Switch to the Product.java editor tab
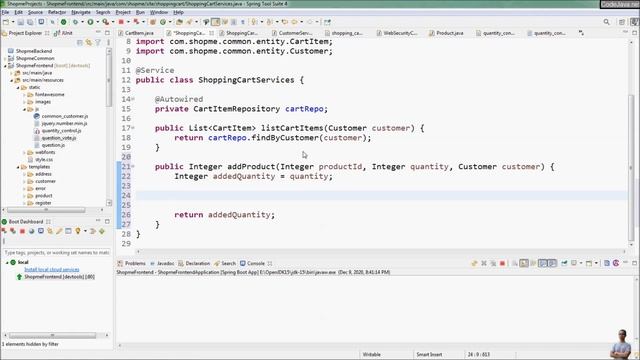Screen dimensions: 640x360 [x=446, y=33]
